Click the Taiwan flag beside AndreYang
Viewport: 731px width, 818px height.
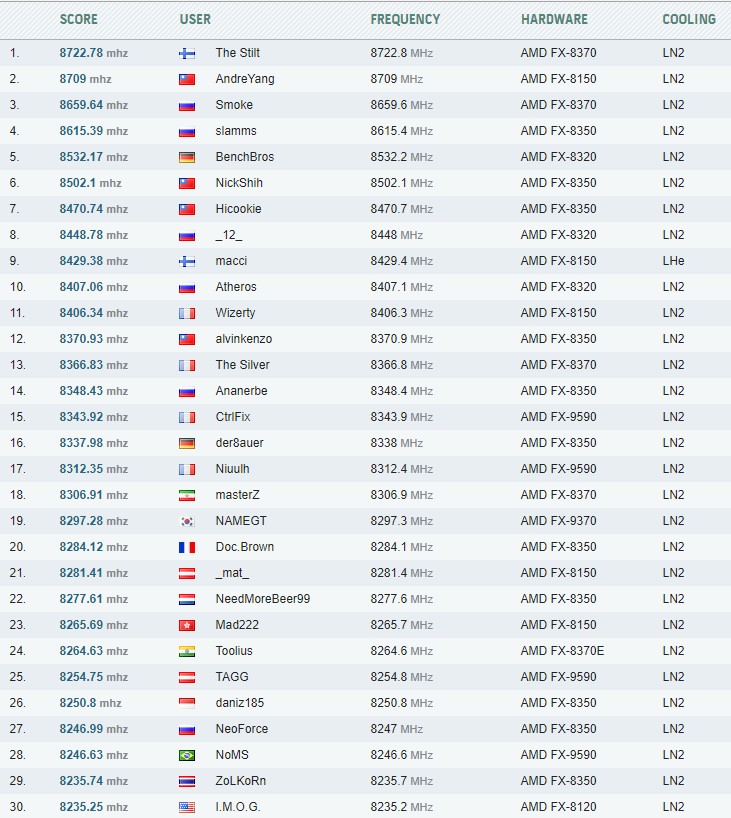187,79
